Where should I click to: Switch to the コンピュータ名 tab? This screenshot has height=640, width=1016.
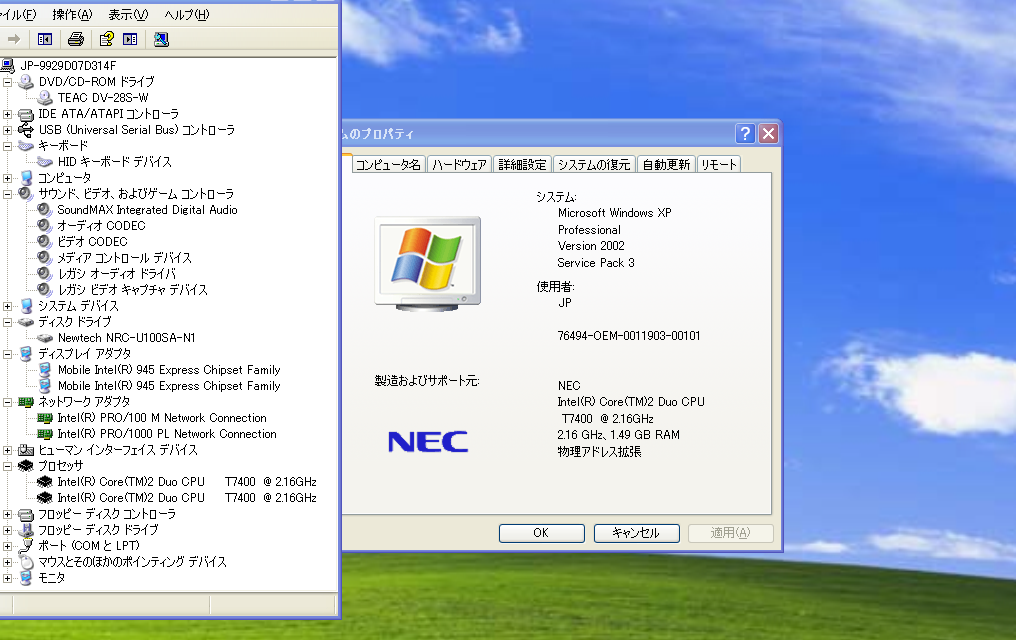tap(388, 165)
